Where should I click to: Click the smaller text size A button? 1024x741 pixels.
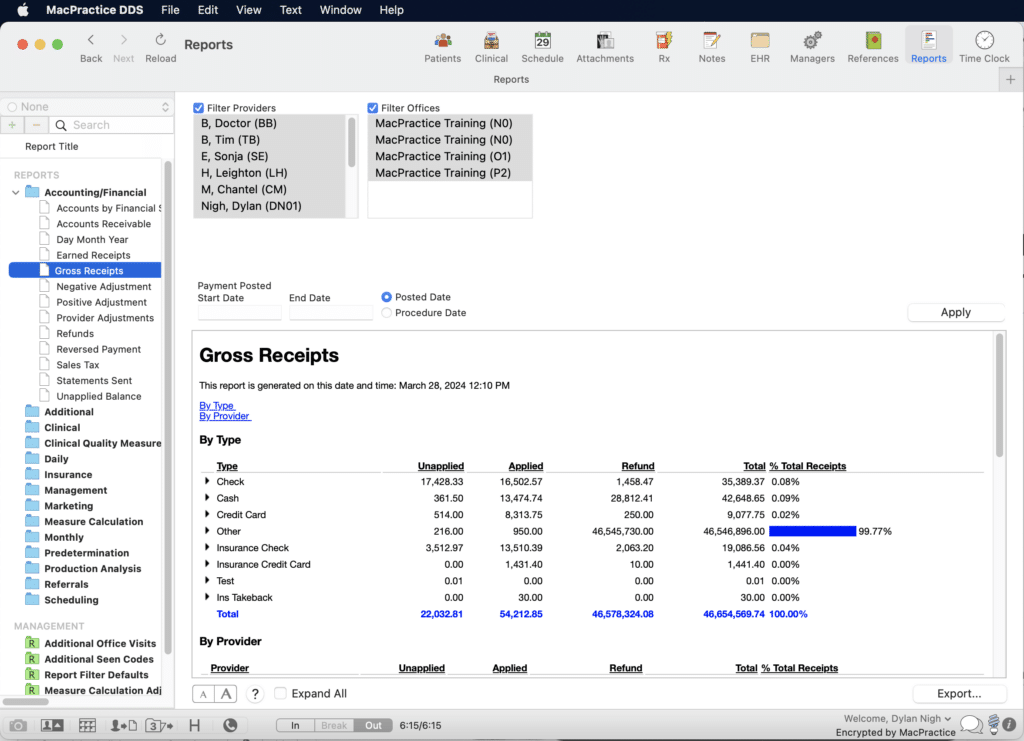point(203,694)
